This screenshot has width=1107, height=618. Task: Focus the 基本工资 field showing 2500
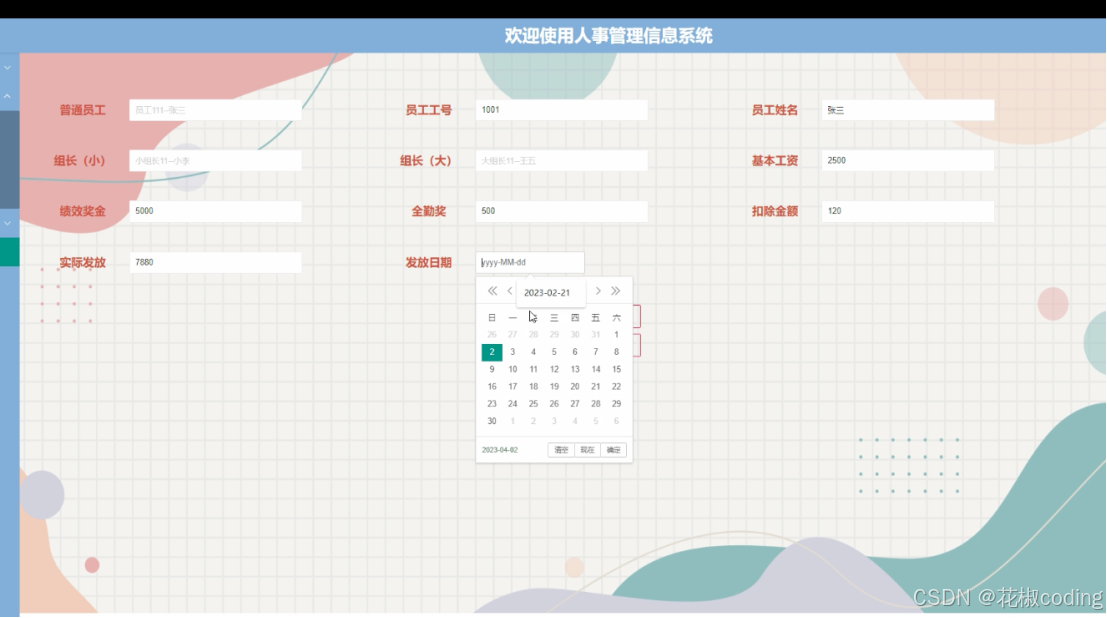908,161
